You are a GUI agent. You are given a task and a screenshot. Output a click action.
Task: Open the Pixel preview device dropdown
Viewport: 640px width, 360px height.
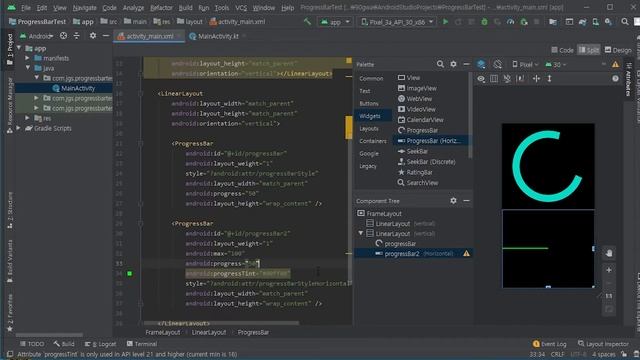(x=525, y=64)
